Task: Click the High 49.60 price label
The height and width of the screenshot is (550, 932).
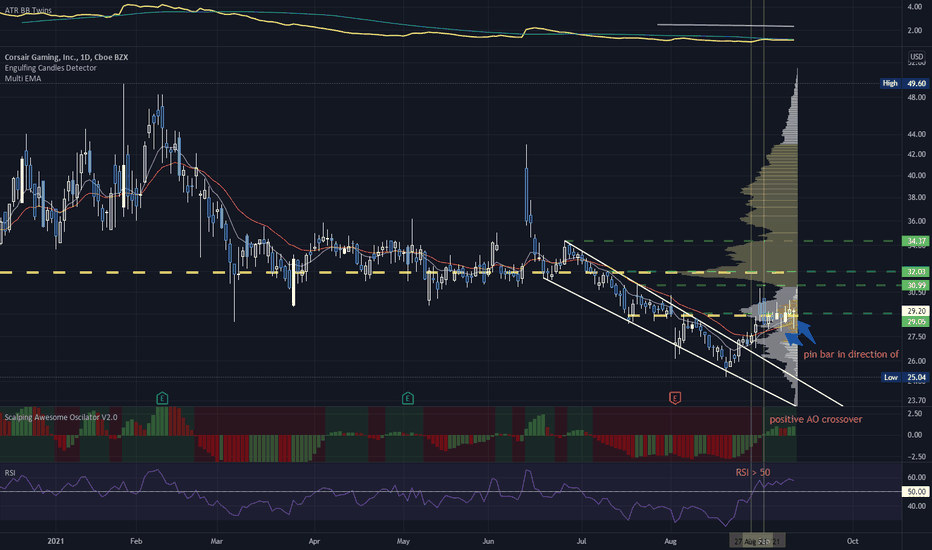Action: tap(903, 83)
